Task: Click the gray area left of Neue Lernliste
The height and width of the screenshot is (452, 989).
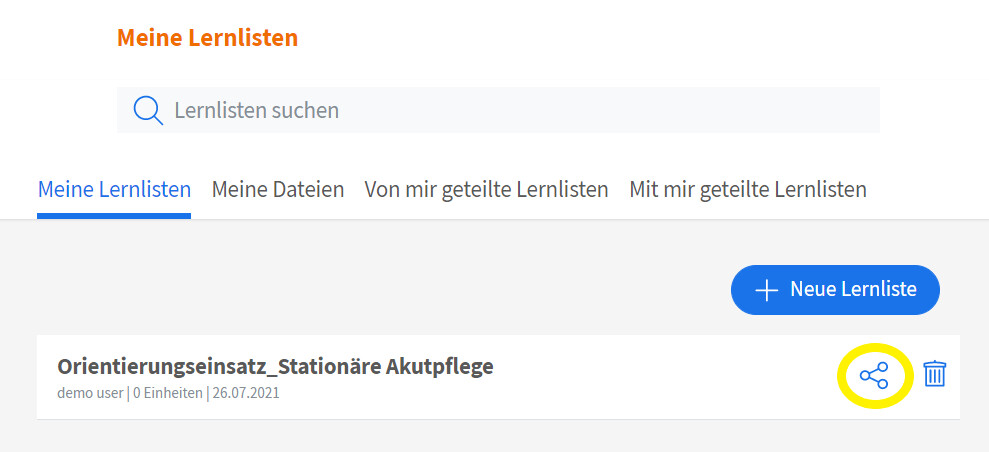Action: click(x=400, y=290)
